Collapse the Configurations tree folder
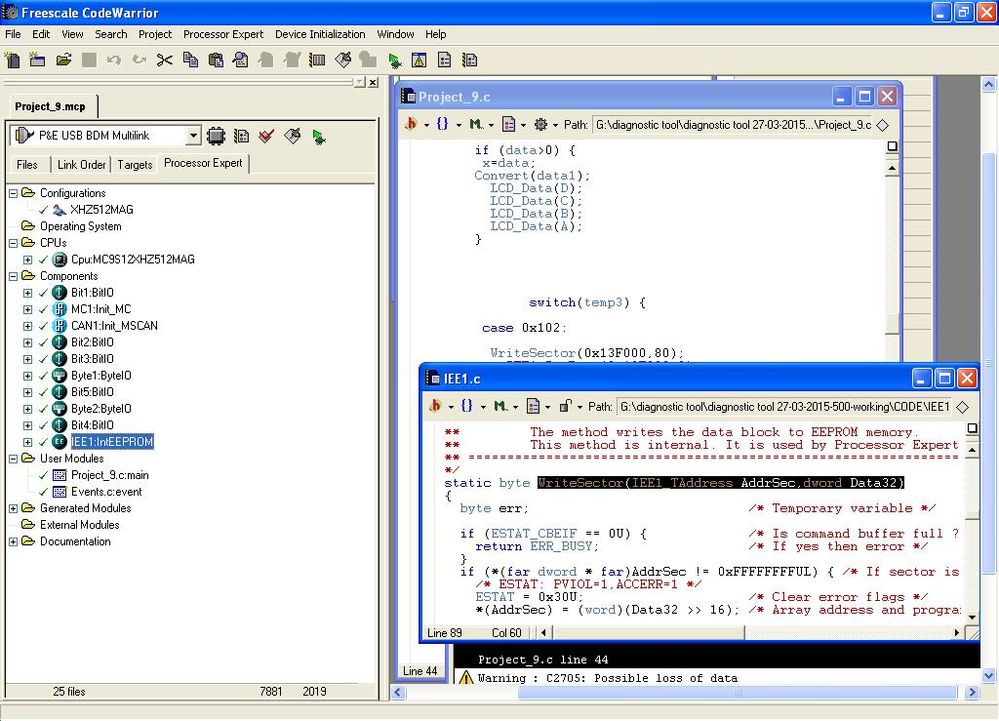 [x=13, y=193]
